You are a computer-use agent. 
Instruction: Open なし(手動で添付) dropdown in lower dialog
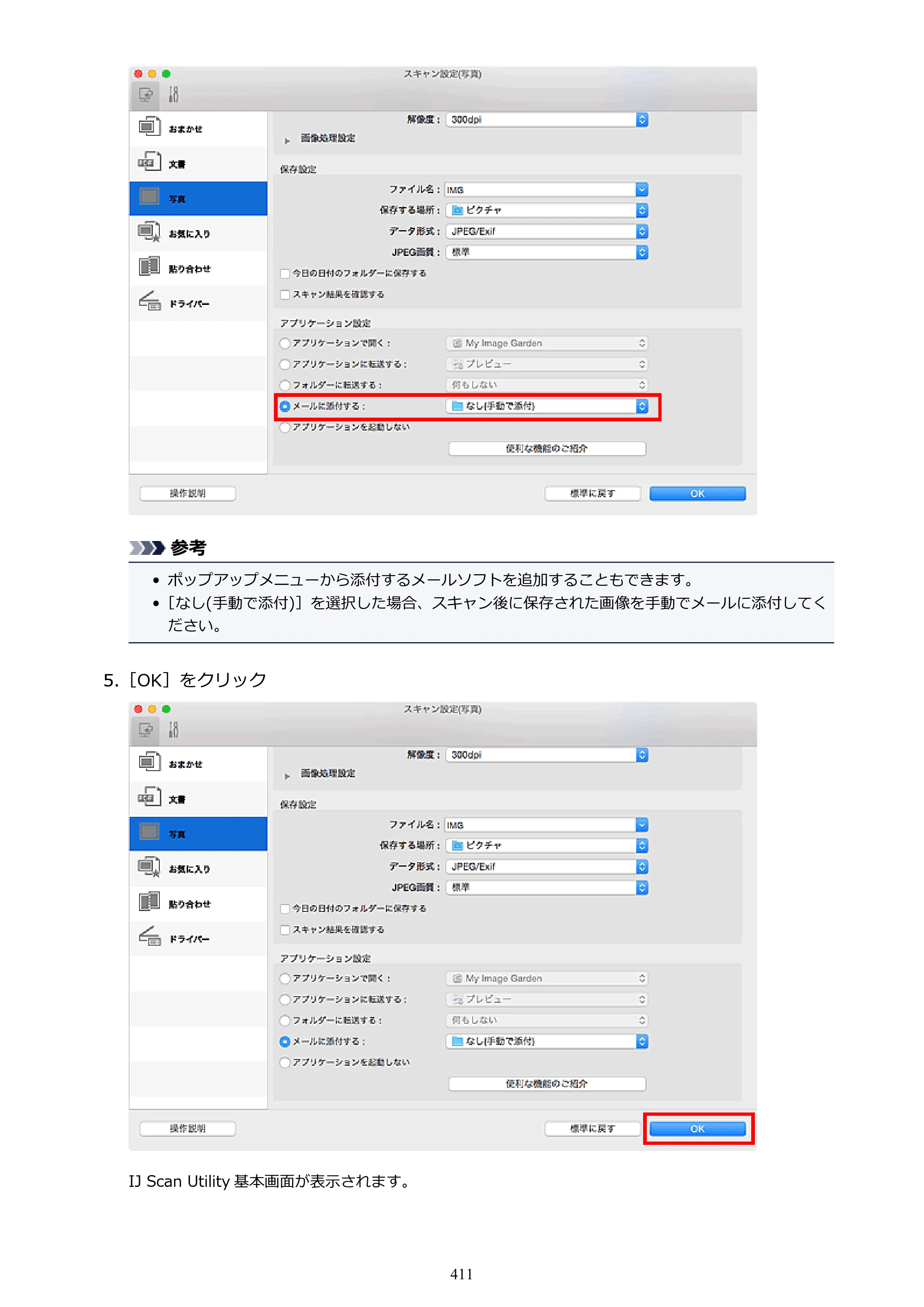tap(547, 1041)
